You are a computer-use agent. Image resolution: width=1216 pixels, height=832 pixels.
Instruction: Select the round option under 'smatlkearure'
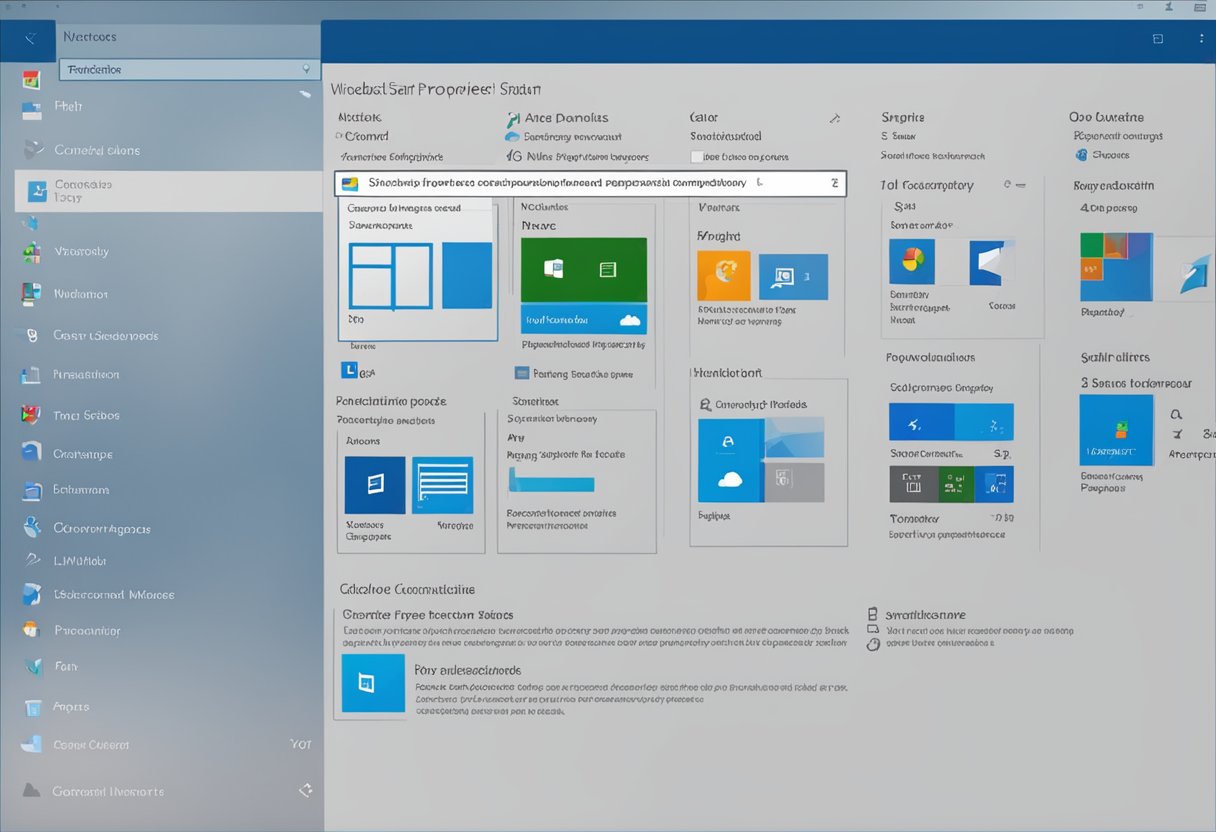tap(872, 644)
